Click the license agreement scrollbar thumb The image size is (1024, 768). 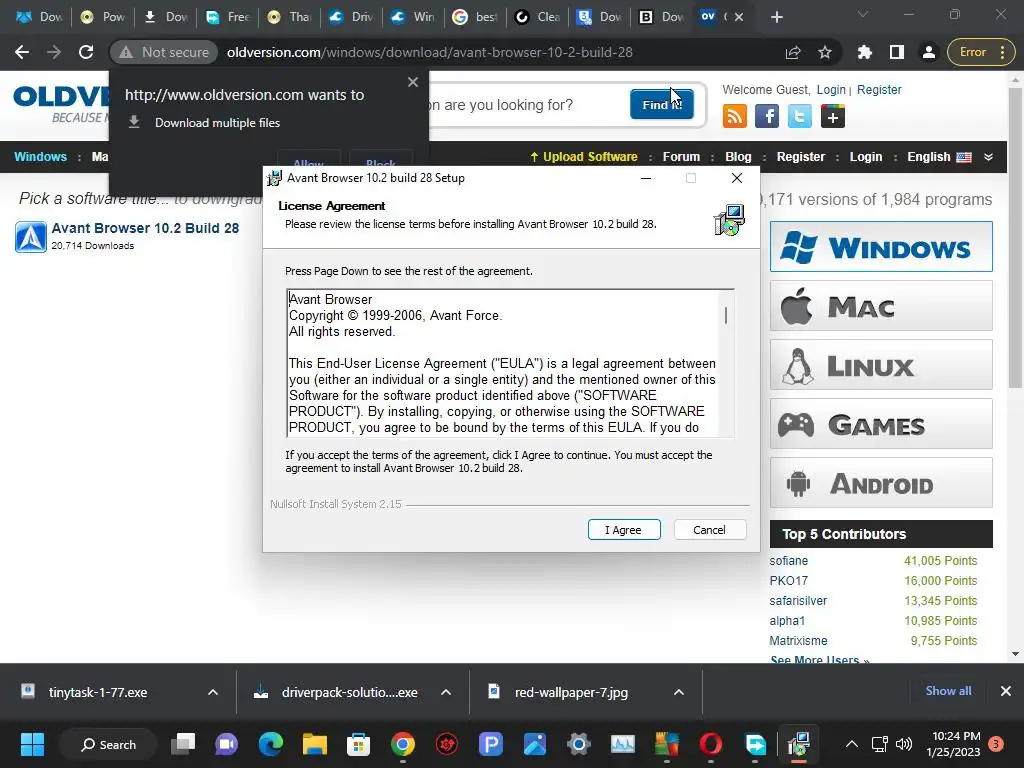tap(726, 315)
